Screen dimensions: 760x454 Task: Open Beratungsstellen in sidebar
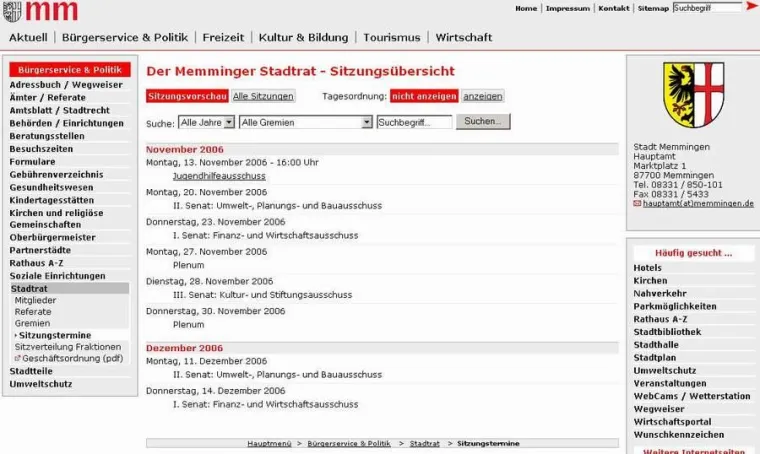[x=47, y=136]
